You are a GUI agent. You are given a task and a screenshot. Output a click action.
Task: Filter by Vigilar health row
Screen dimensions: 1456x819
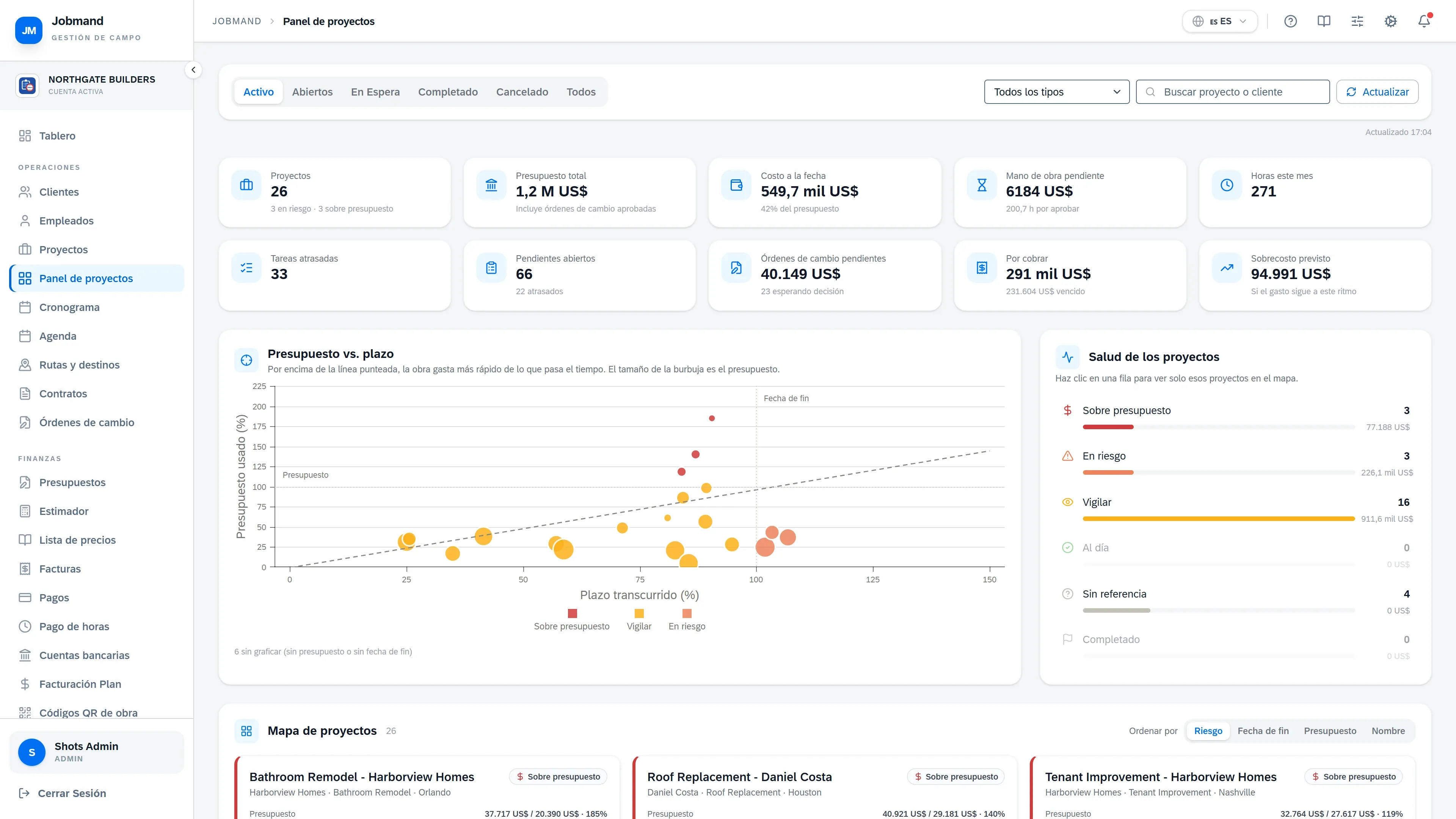[1236, 509]
